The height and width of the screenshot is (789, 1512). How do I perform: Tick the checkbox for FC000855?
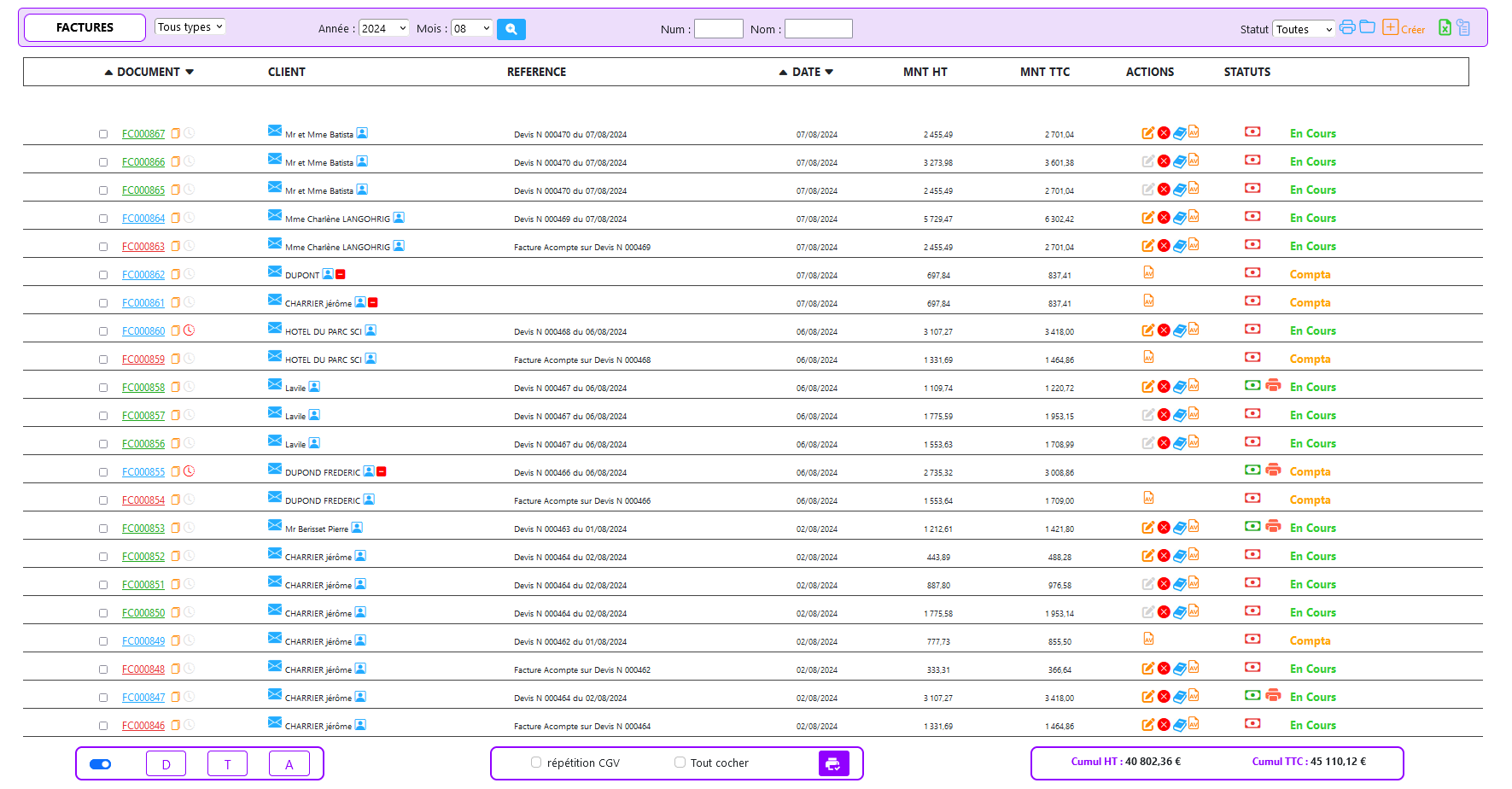coord(103,472)
